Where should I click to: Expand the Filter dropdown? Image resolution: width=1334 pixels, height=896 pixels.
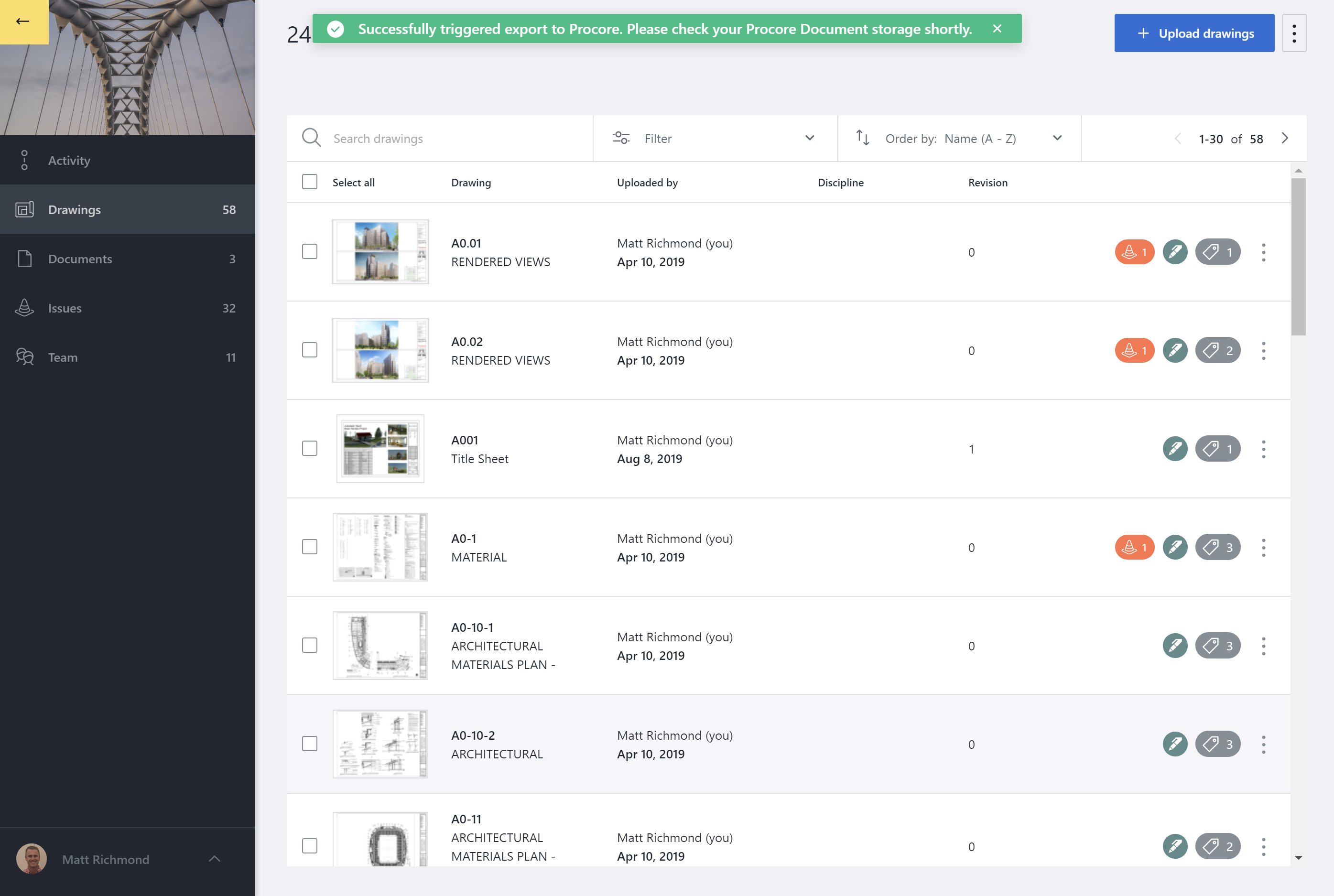715,138
